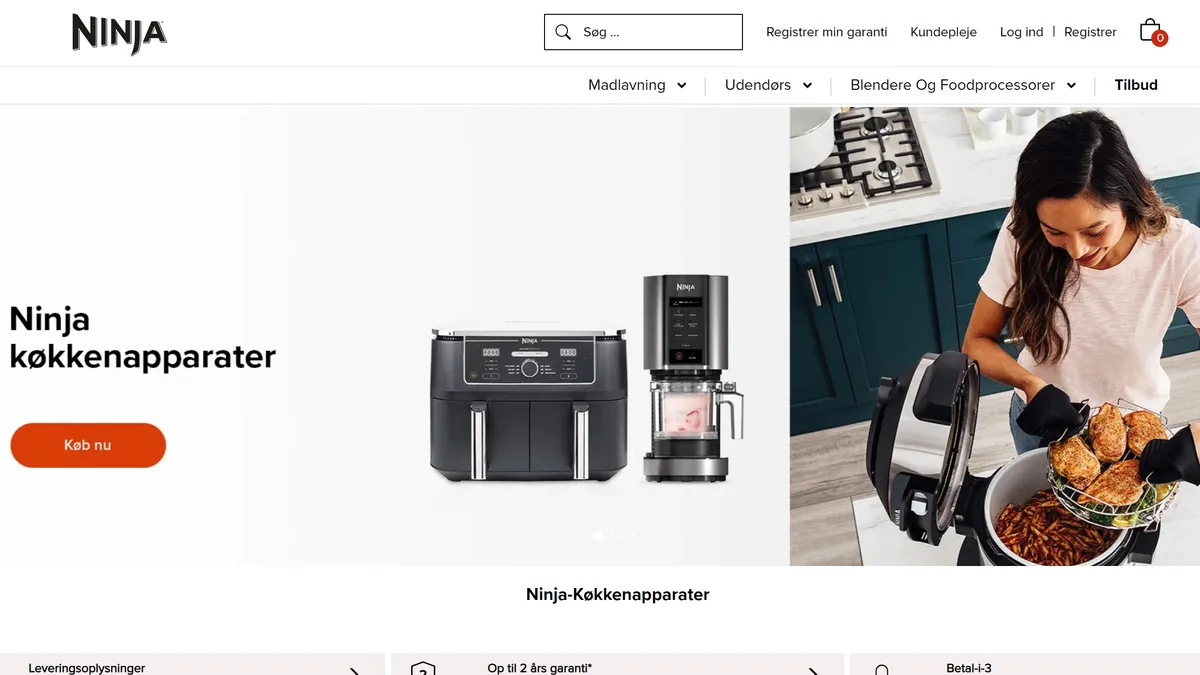Click the Ninja logo
1200x675 pixels.
[x=119, y=33]
